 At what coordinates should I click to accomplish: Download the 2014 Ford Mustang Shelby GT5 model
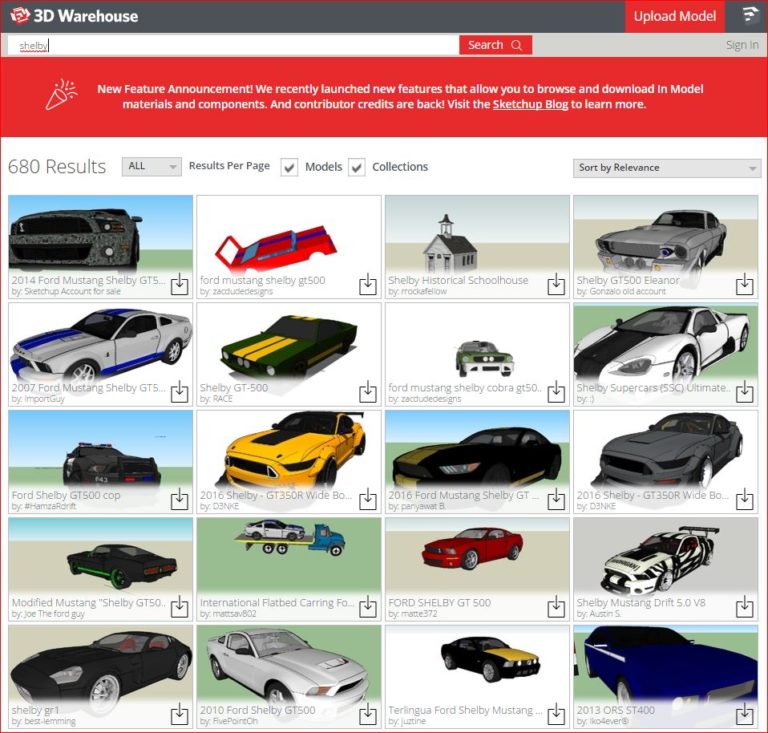tap(180, 284)
